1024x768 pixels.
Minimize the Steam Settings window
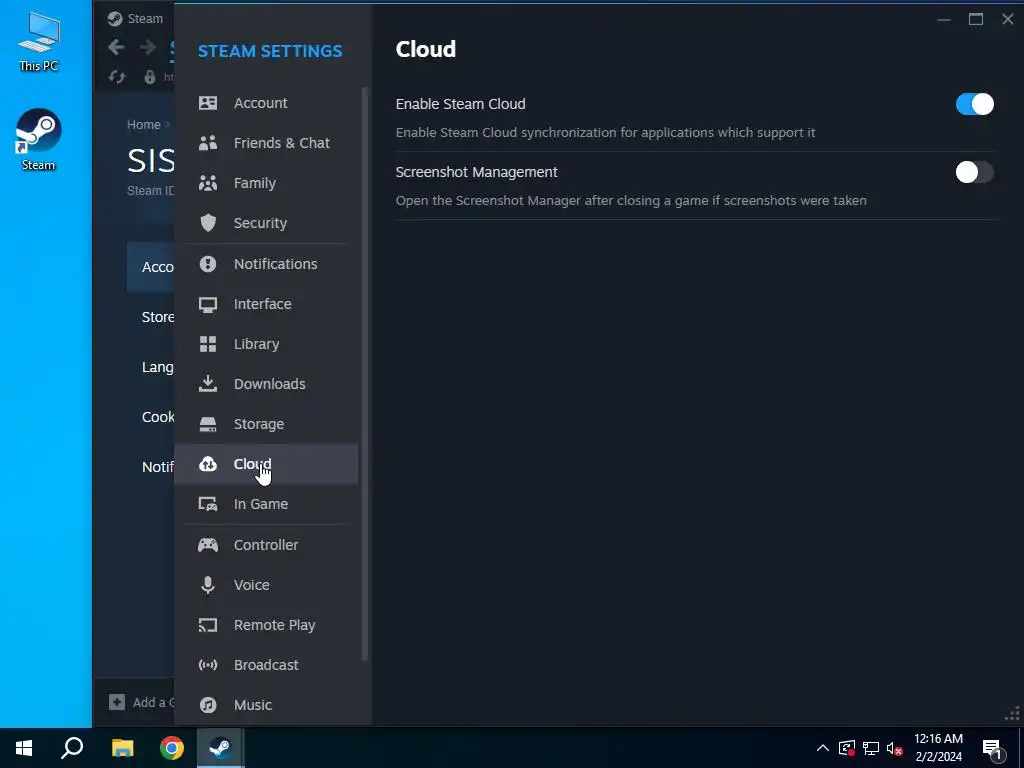pyautogui.click(x=944, y=19)
